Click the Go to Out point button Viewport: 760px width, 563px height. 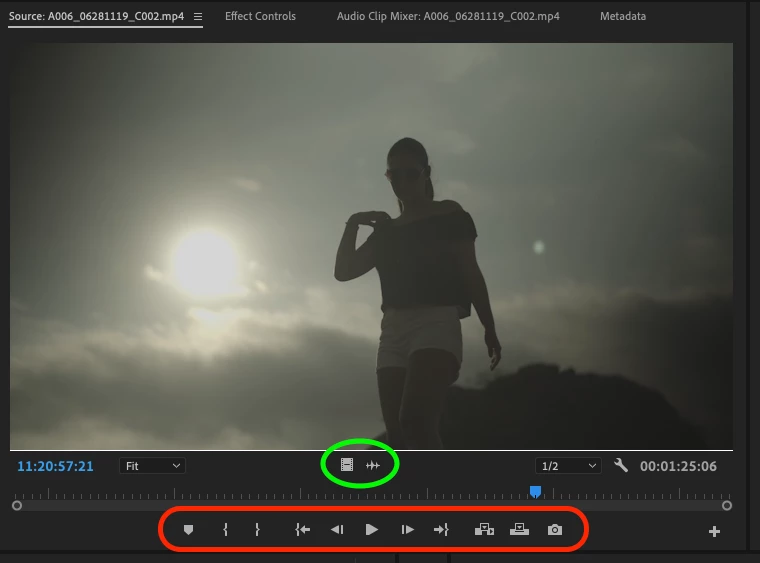click(441, 530)
